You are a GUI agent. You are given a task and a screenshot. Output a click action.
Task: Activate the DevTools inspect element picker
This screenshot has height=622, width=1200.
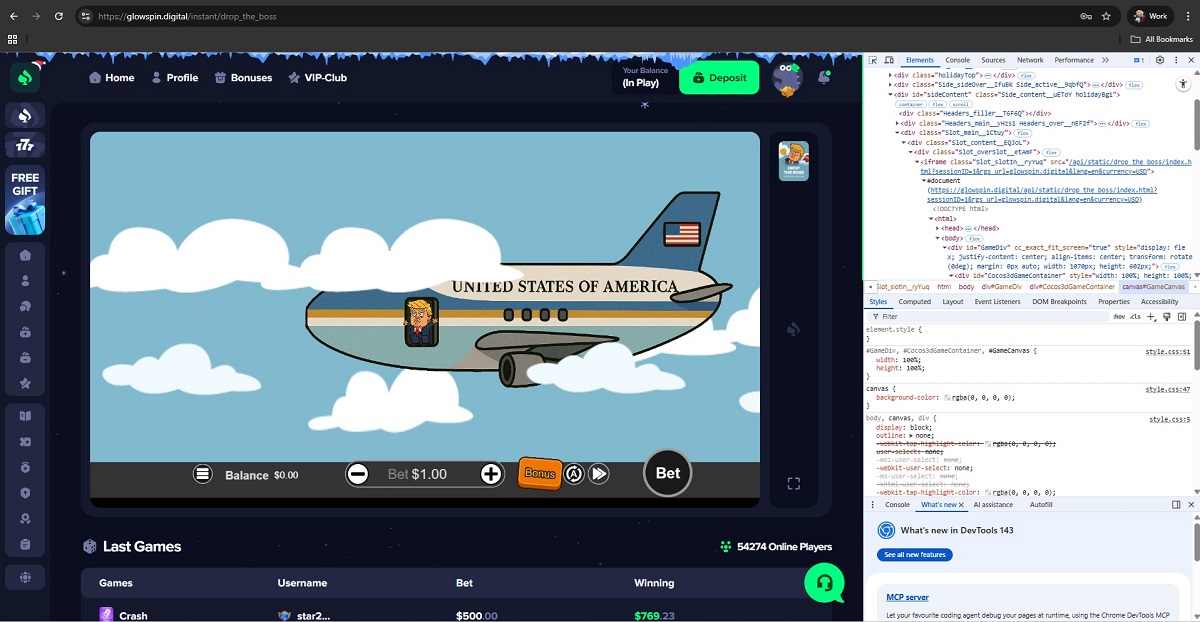click(x=873, y=60)
